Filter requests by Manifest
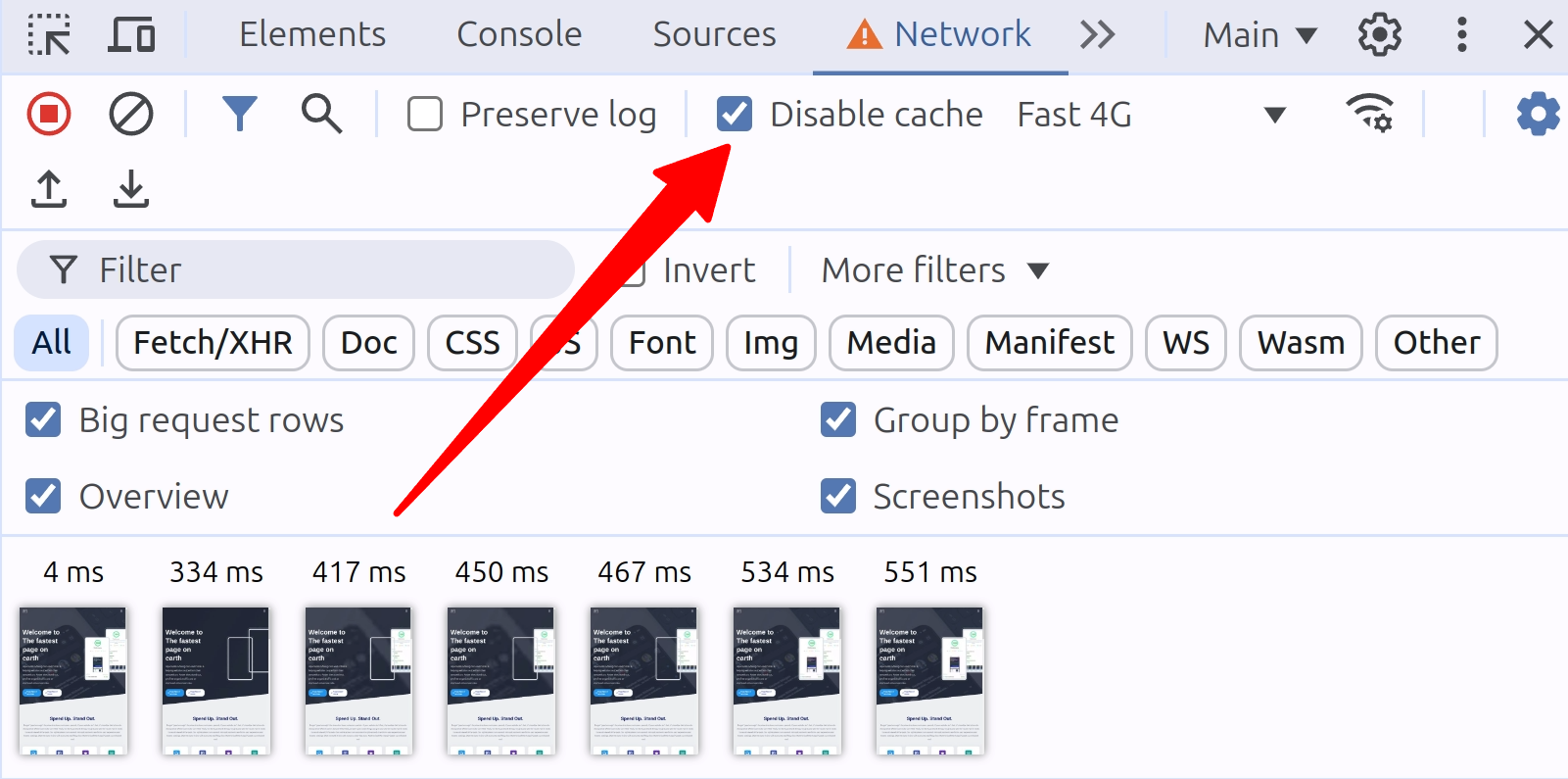The width and height of the screenshot is (1568, 779). tap(1050, 343)
